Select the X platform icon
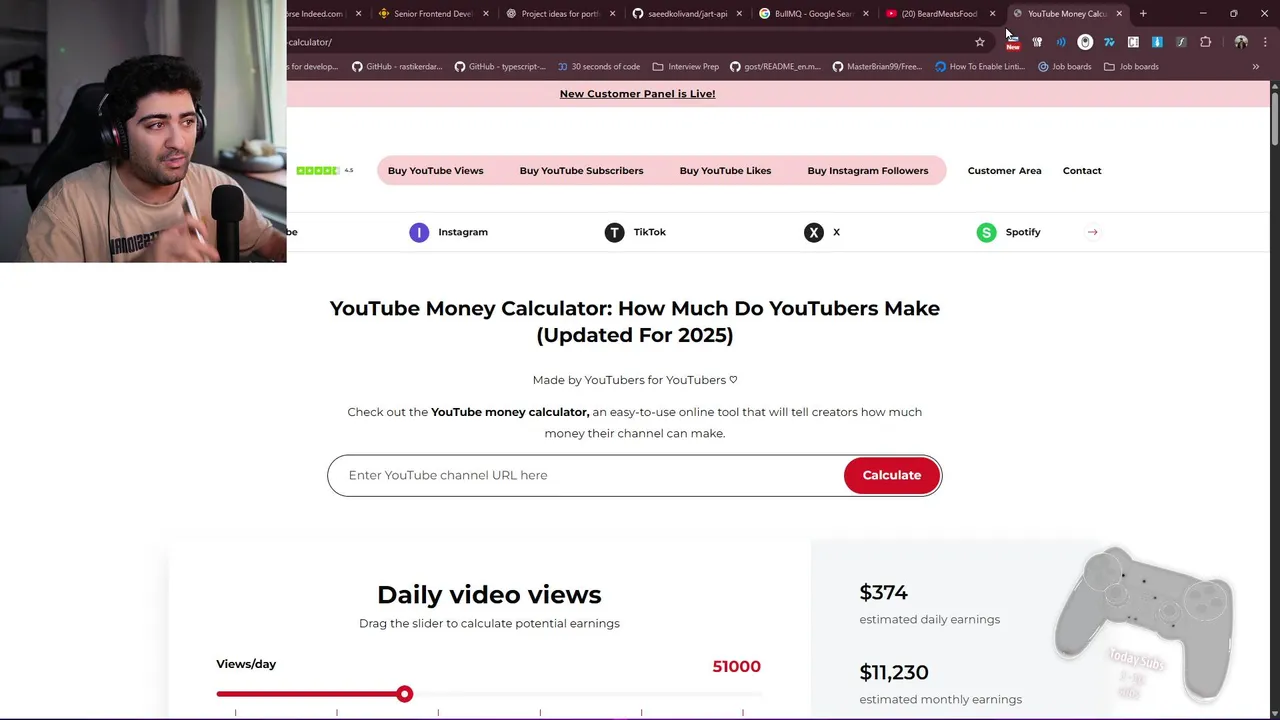 (814, 232)
